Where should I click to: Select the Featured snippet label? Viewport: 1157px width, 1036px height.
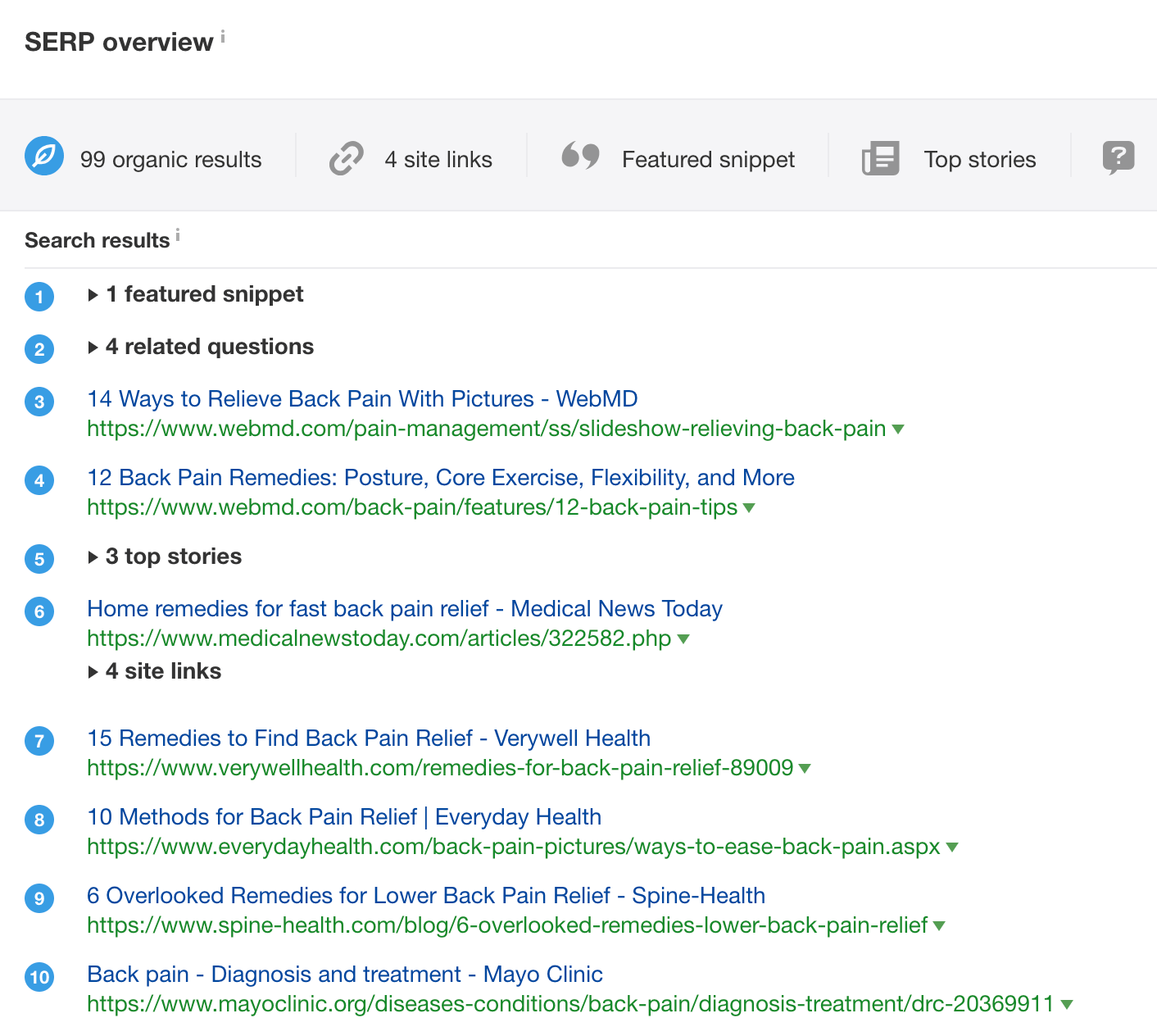click(x=708, y=159)
